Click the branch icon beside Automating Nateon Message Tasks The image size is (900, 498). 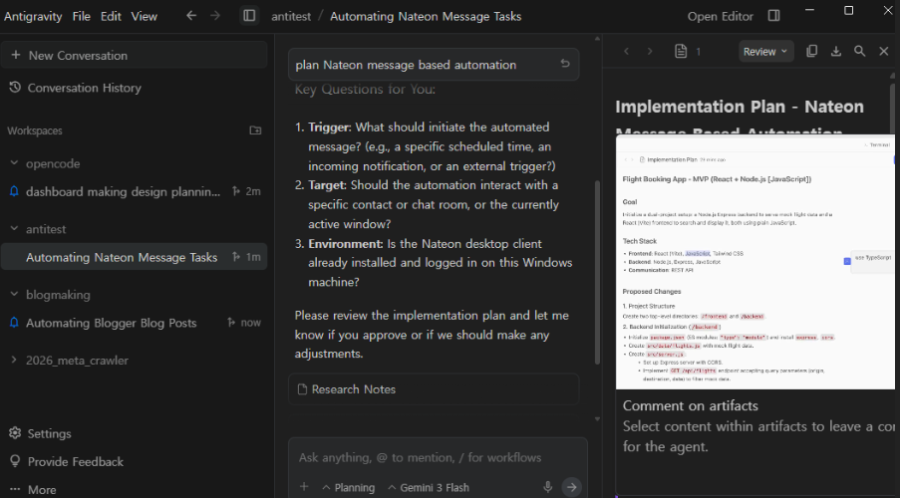tap(236, 256)
